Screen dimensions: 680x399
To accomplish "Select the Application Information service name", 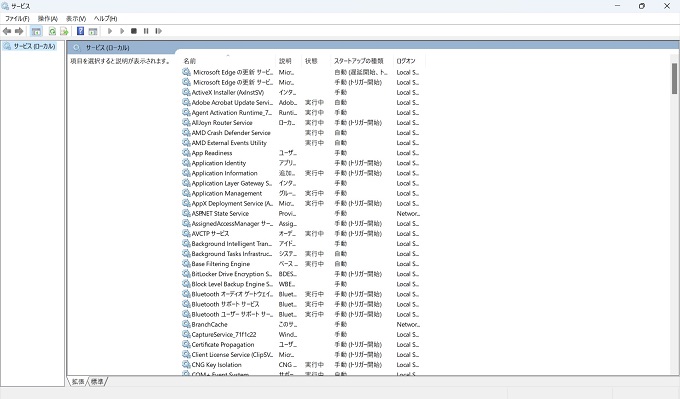I will pyautogui.click(x=224, y=173).
